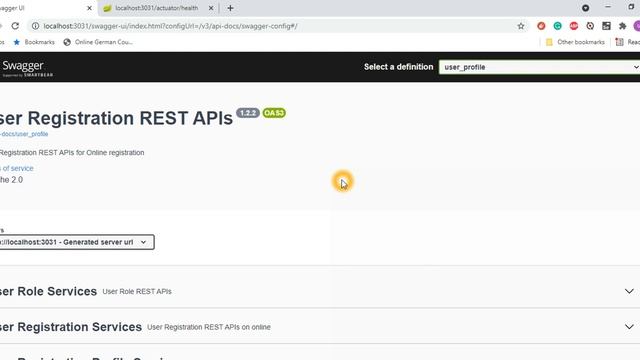Image resolution: width=640 pixels, height=360 pixels.
Task: Reload the page with the refresh icon
Action: click(x=15, y=26)
